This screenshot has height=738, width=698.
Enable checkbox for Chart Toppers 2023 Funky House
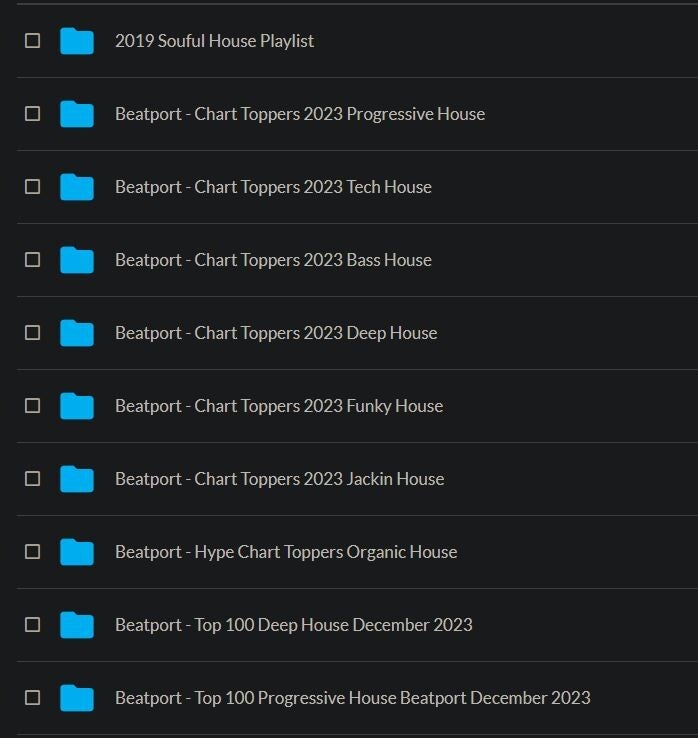(x=32, y=406)
